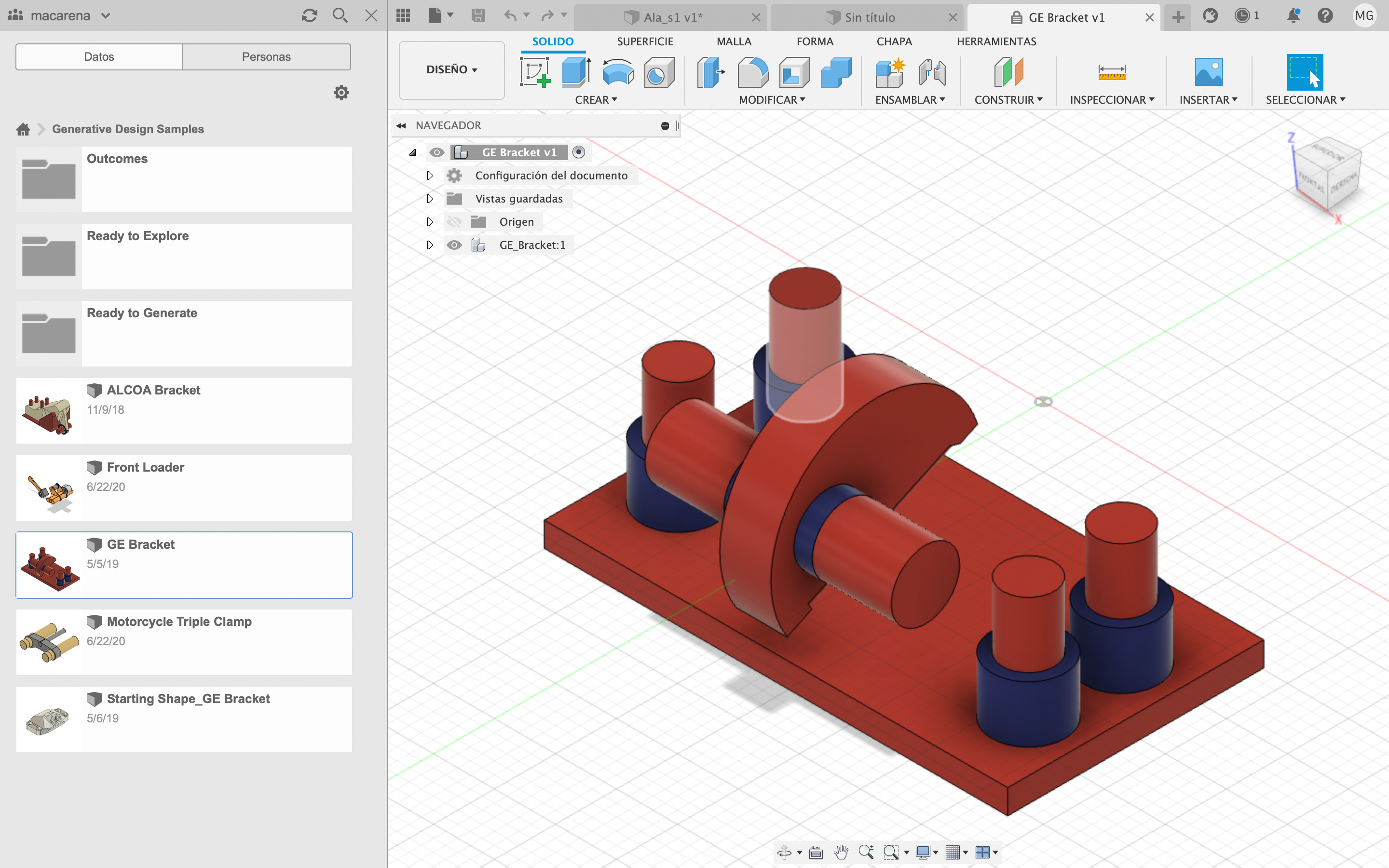Switch to the CHAPA tab
The height and width of the screenshot is (868, 1389).
(x=894, y=41)
